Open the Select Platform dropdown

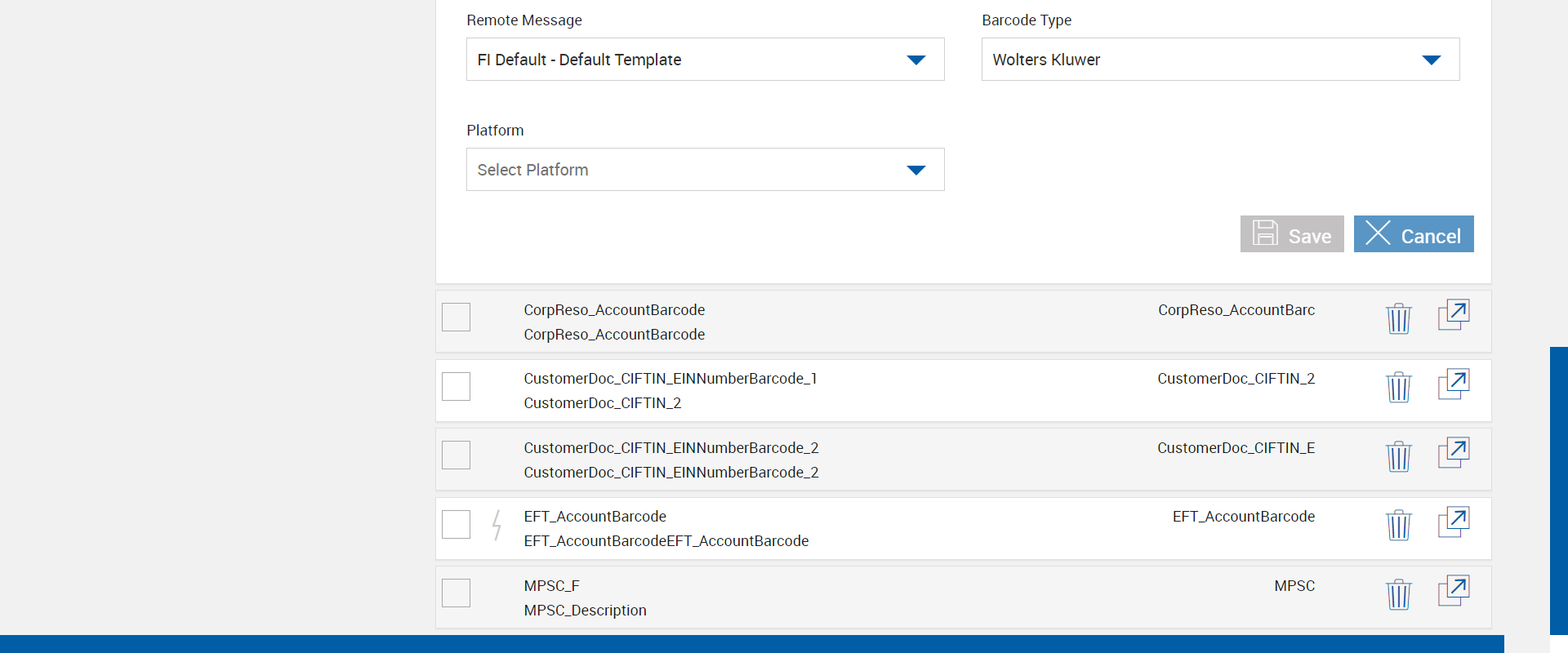pos(705,170)
